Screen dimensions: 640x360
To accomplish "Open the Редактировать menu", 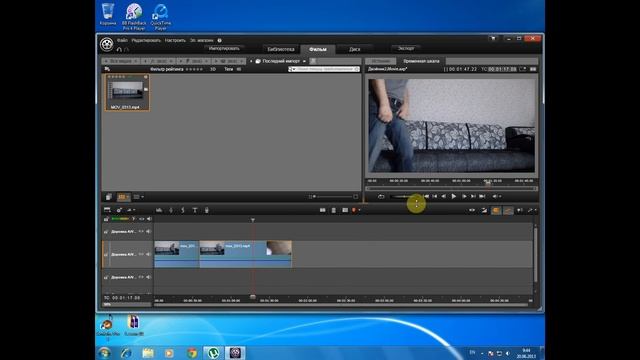I will pyautogui.click(x=146, y=40).
